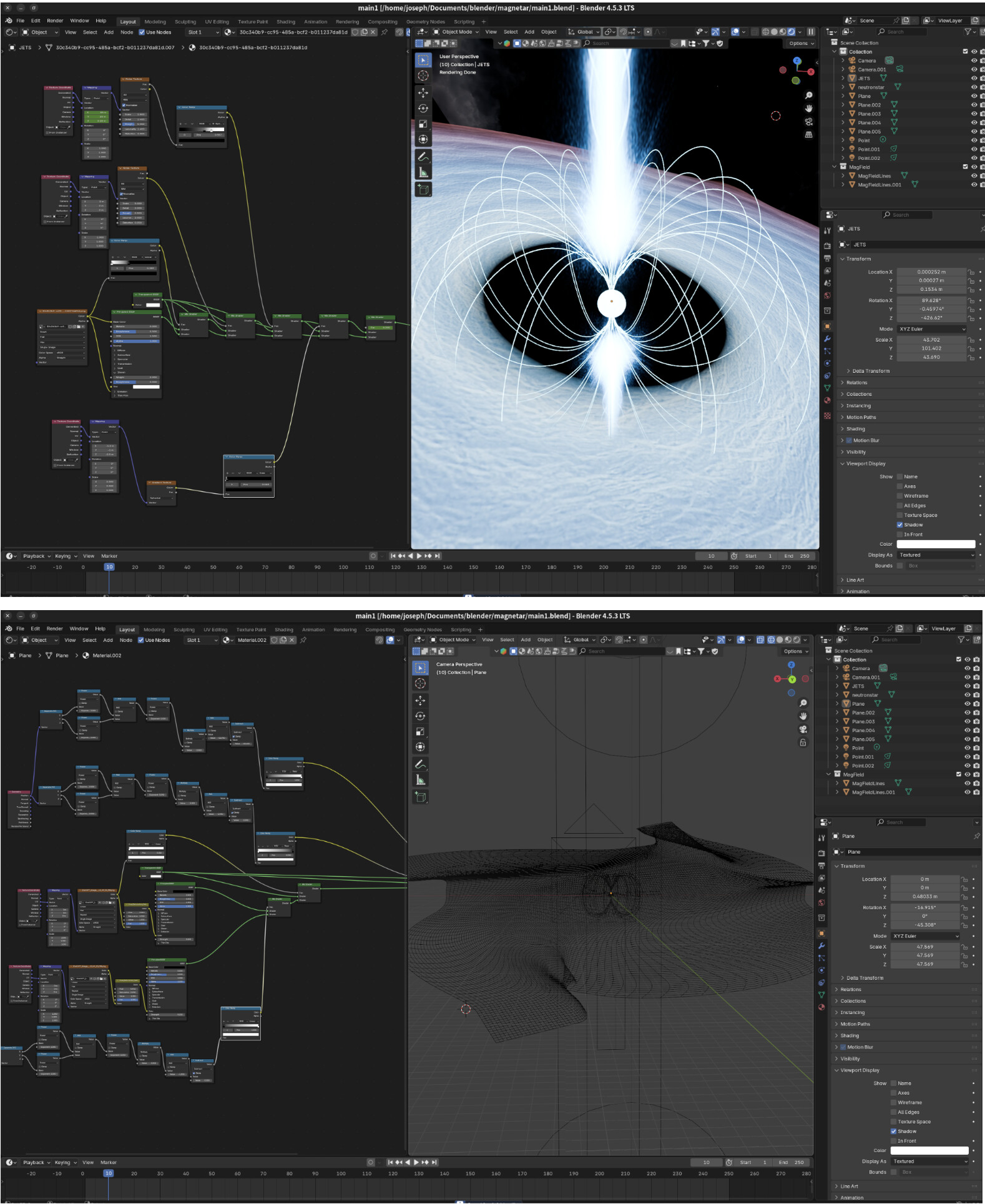985x1204 pixels.
Task: Select the Transform tool in lower Blender window
Action: tap(420, 747)
